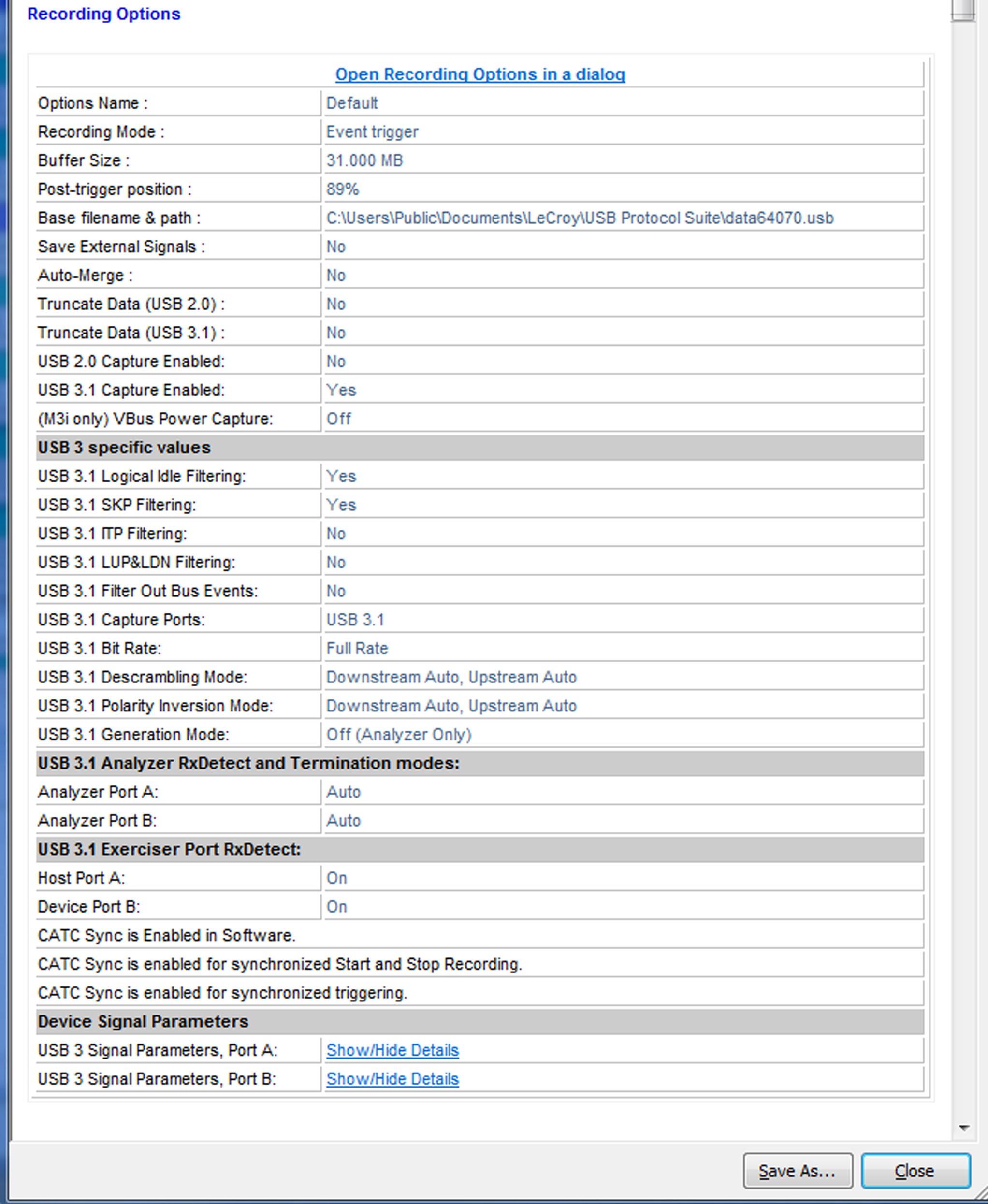Click Show/Hide Details for Port A
The image size is (988, 1204).
pos(392,1050)
